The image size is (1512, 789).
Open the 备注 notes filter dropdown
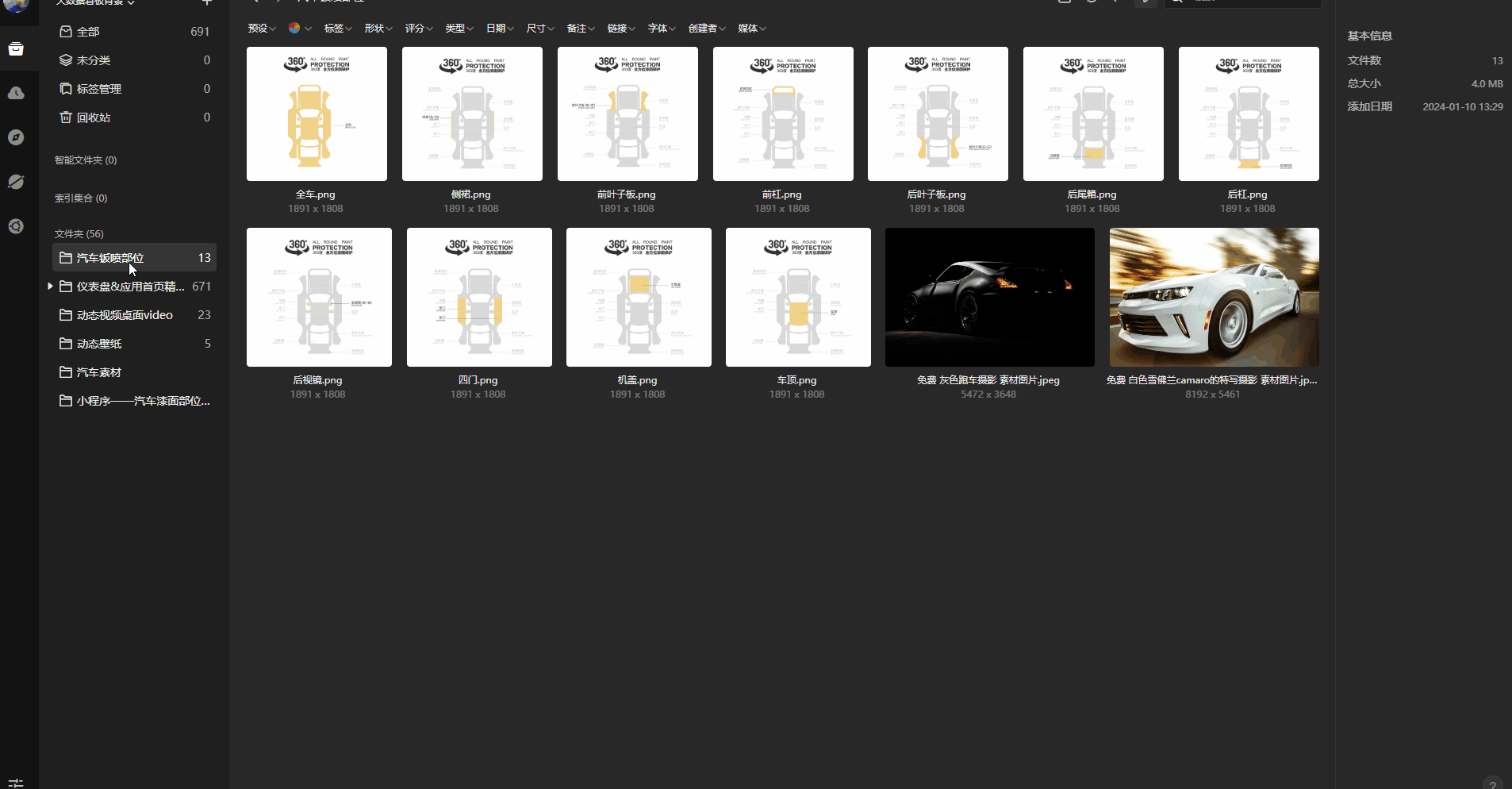[x=581, y=29]
